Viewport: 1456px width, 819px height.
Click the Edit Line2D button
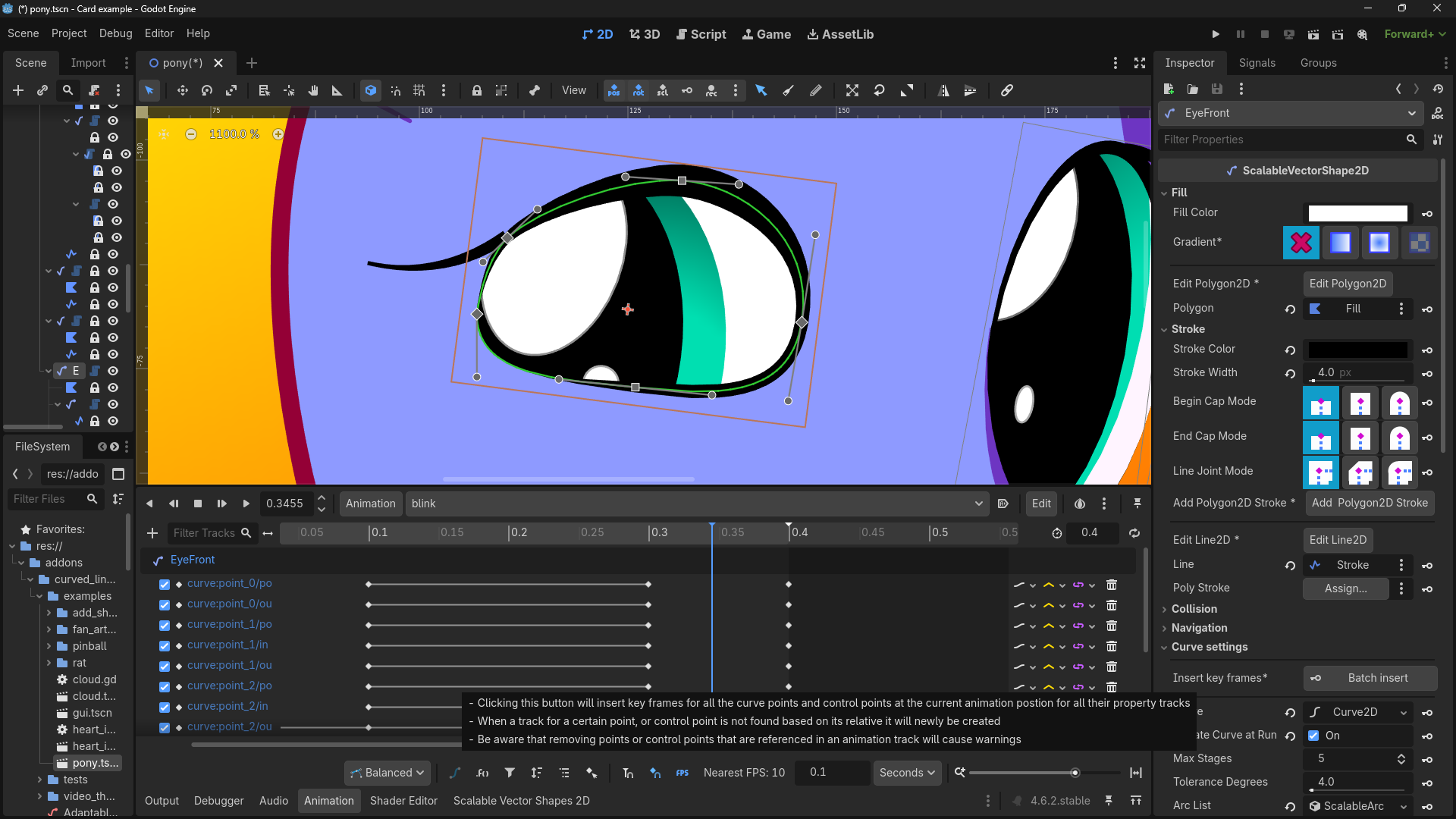1338,540
